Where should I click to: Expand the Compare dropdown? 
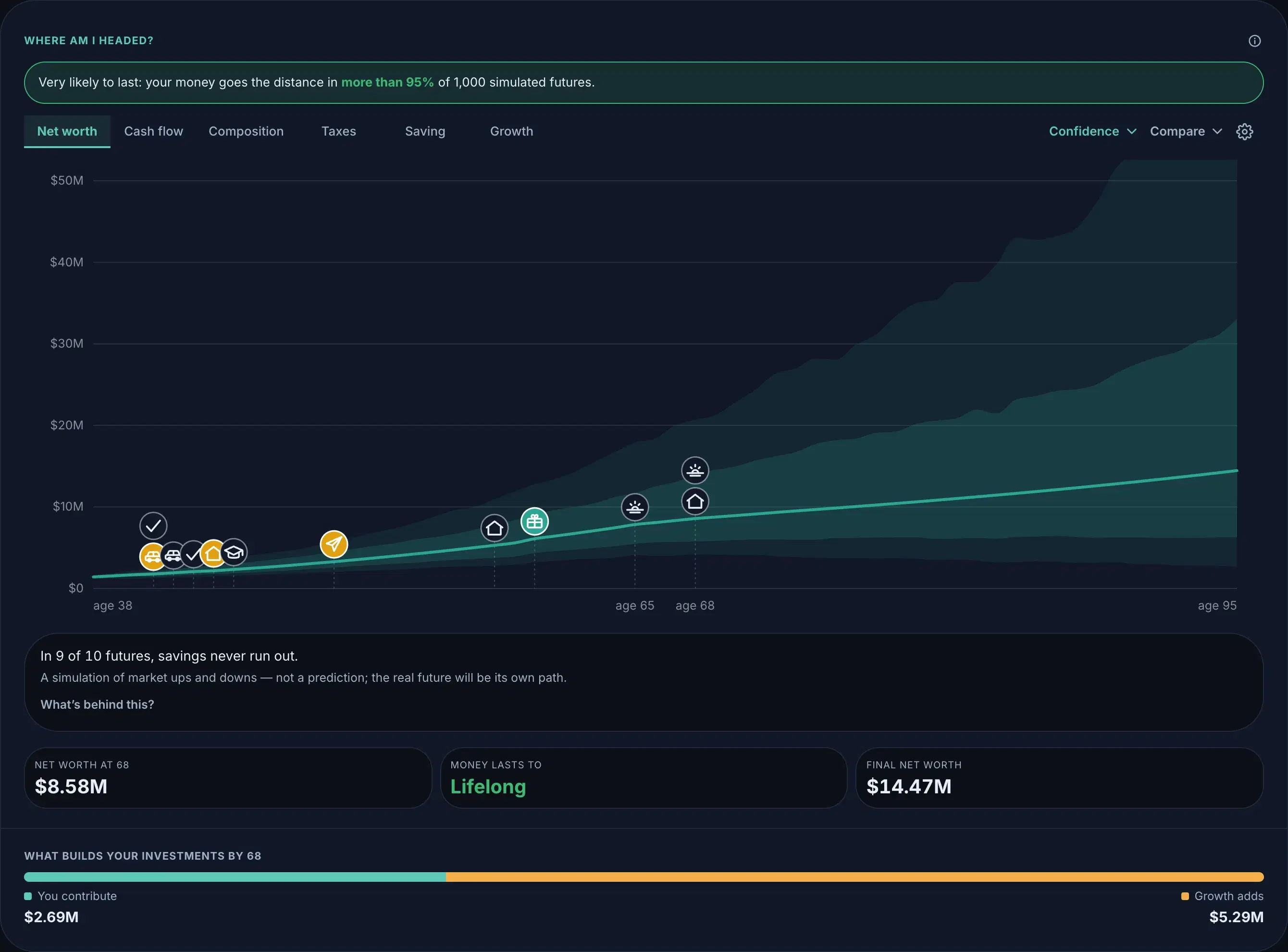pos(1186,131)
